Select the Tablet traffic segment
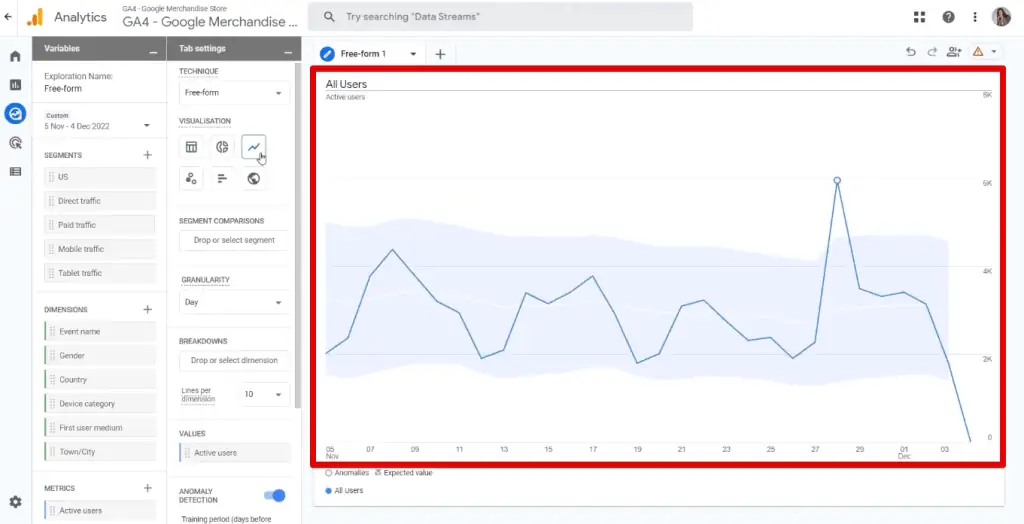This screenshot has width=1024, height=524. 100,273
